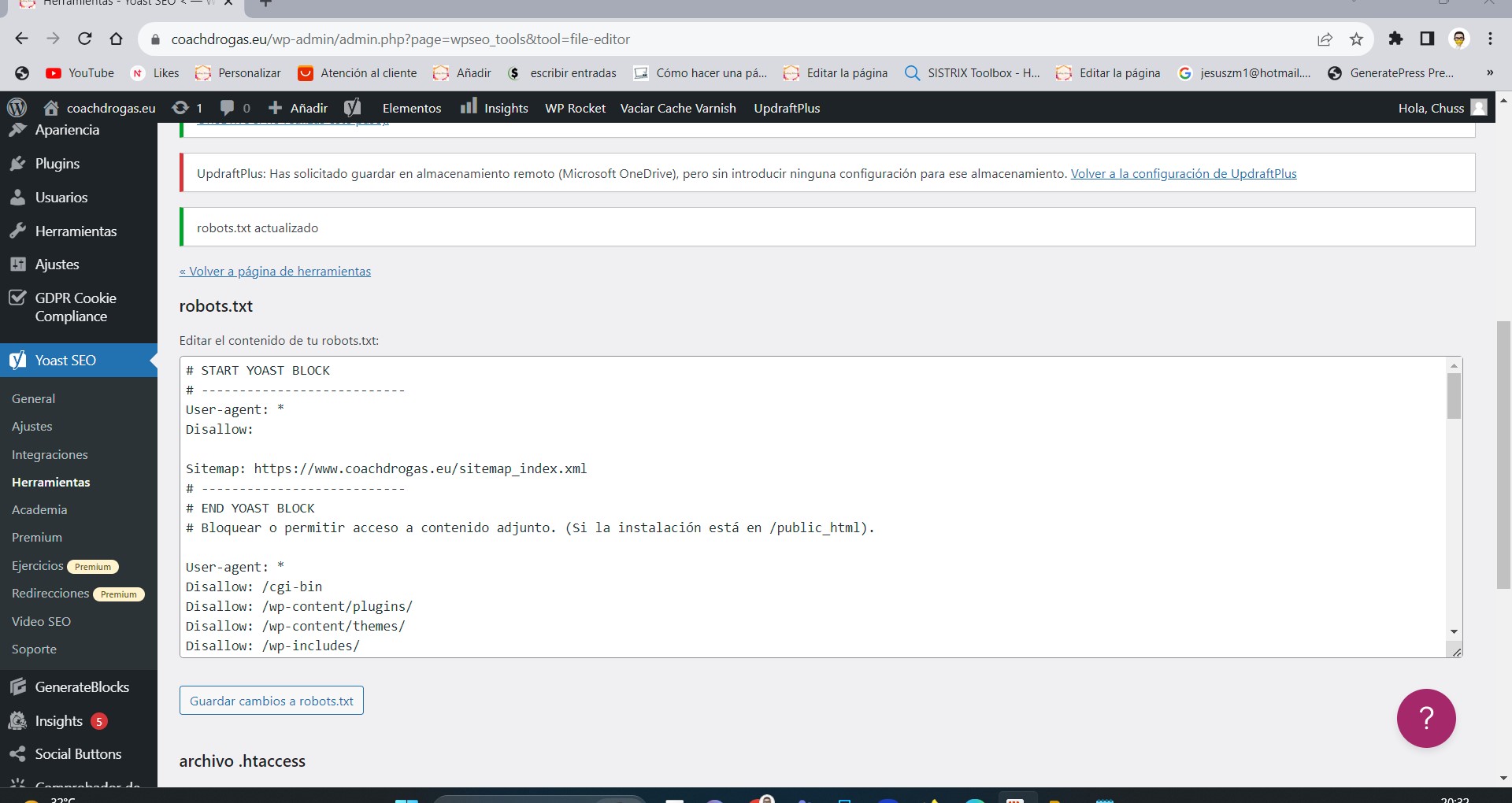
Task: Open Usuarios in the sidebar
Action: (61, 198)
